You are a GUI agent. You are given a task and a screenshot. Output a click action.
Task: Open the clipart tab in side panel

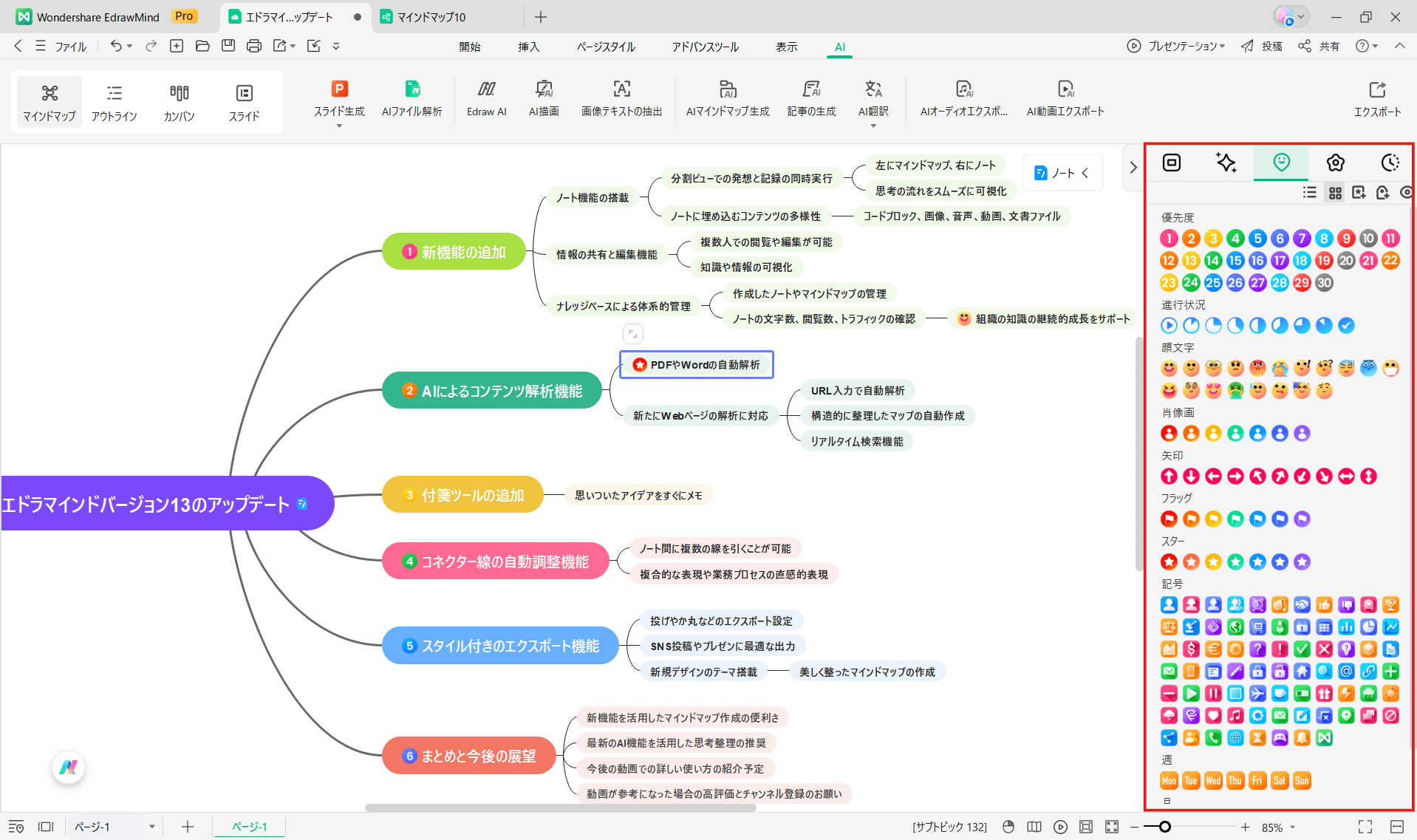click(1335, 163)
